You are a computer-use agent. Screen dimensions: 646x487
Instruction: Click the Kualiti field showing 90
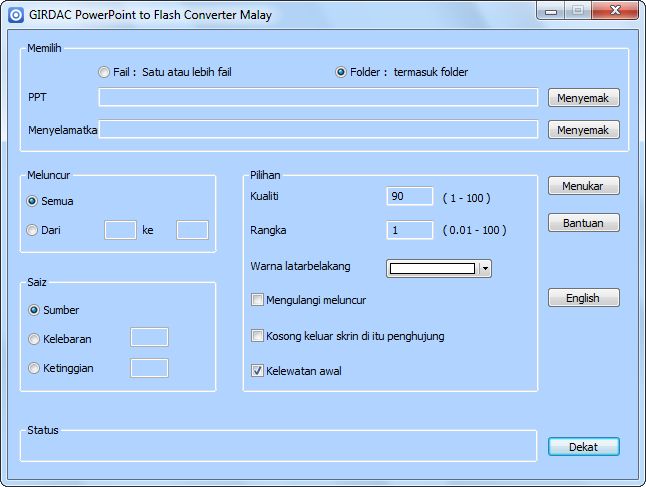410,196
